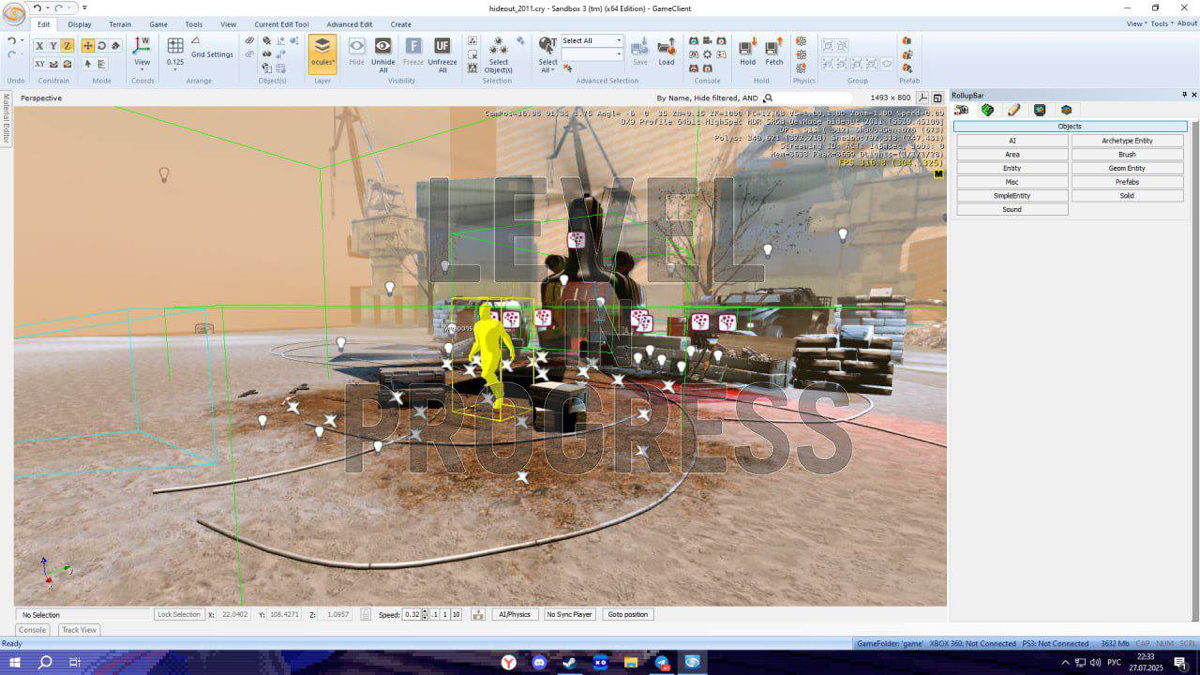Open Grid Settings

tap(212, 55)
